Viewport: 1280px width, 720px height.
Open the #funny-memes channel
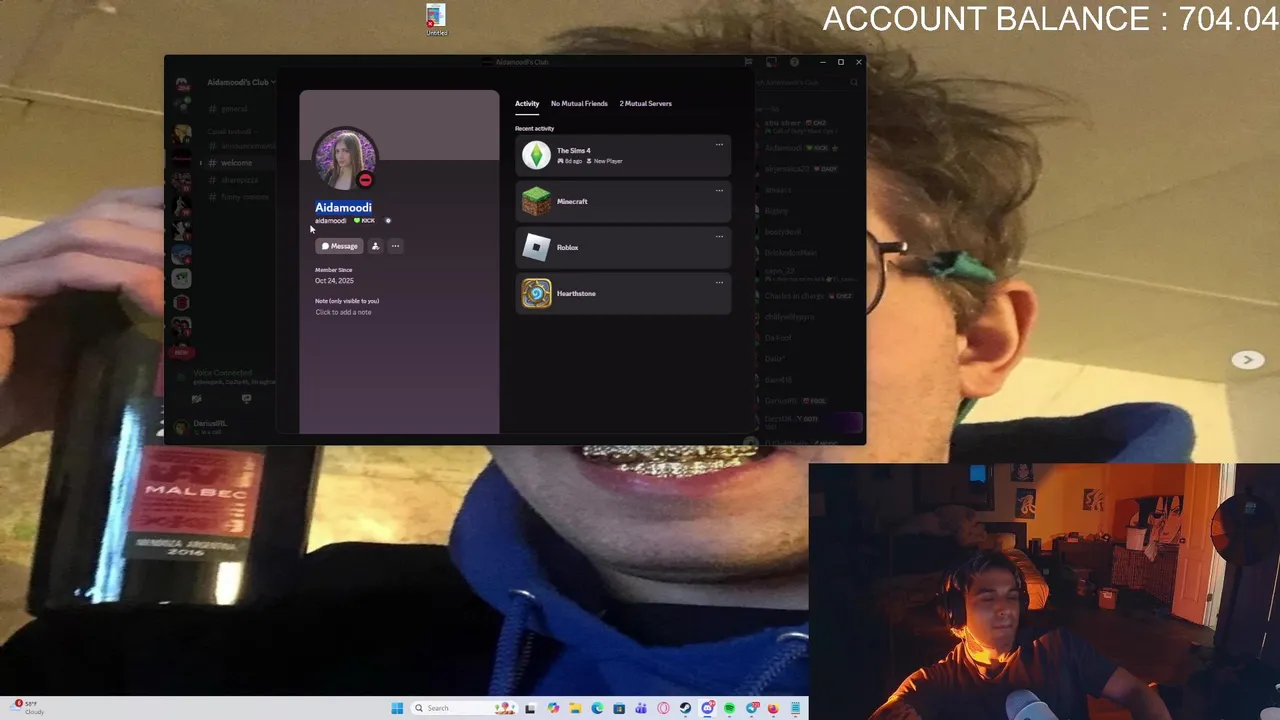point(240,197)
